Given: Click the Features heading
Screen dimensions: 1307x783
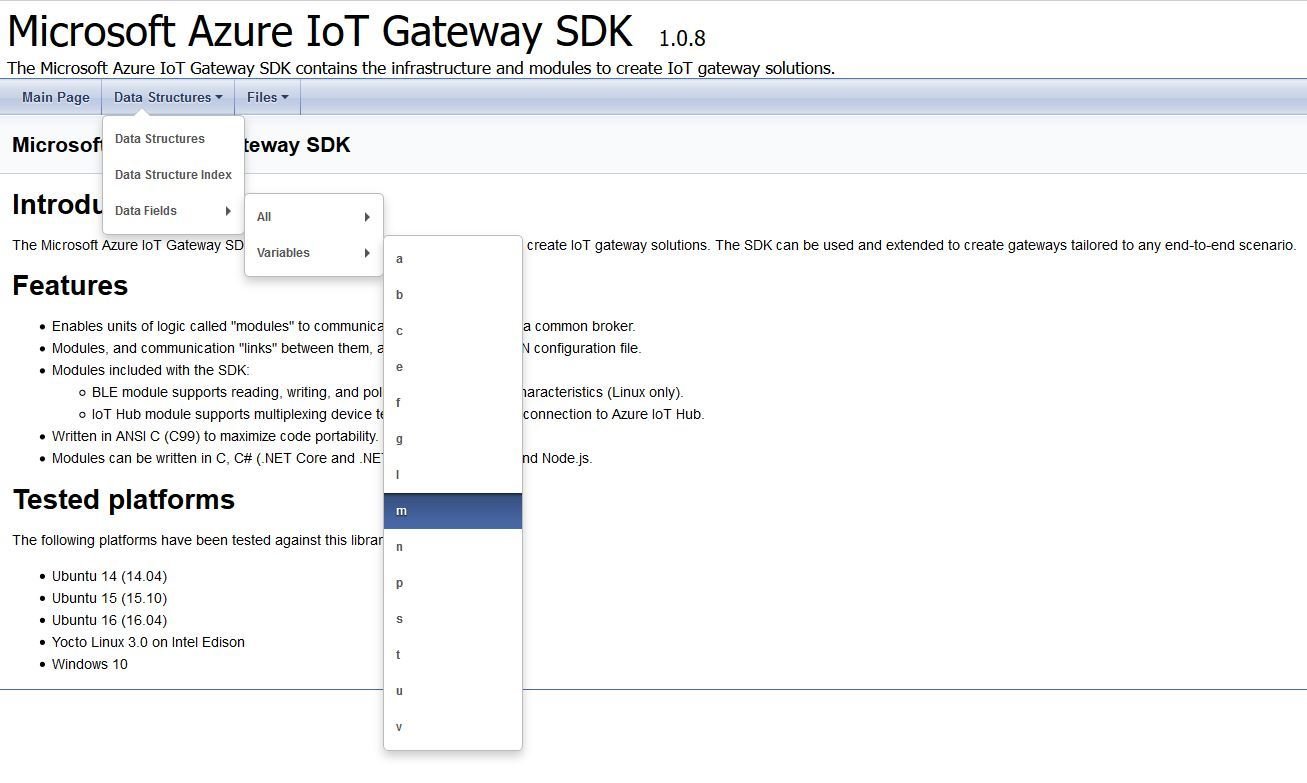Looking at the screenshot, I should tap(70, 286).
